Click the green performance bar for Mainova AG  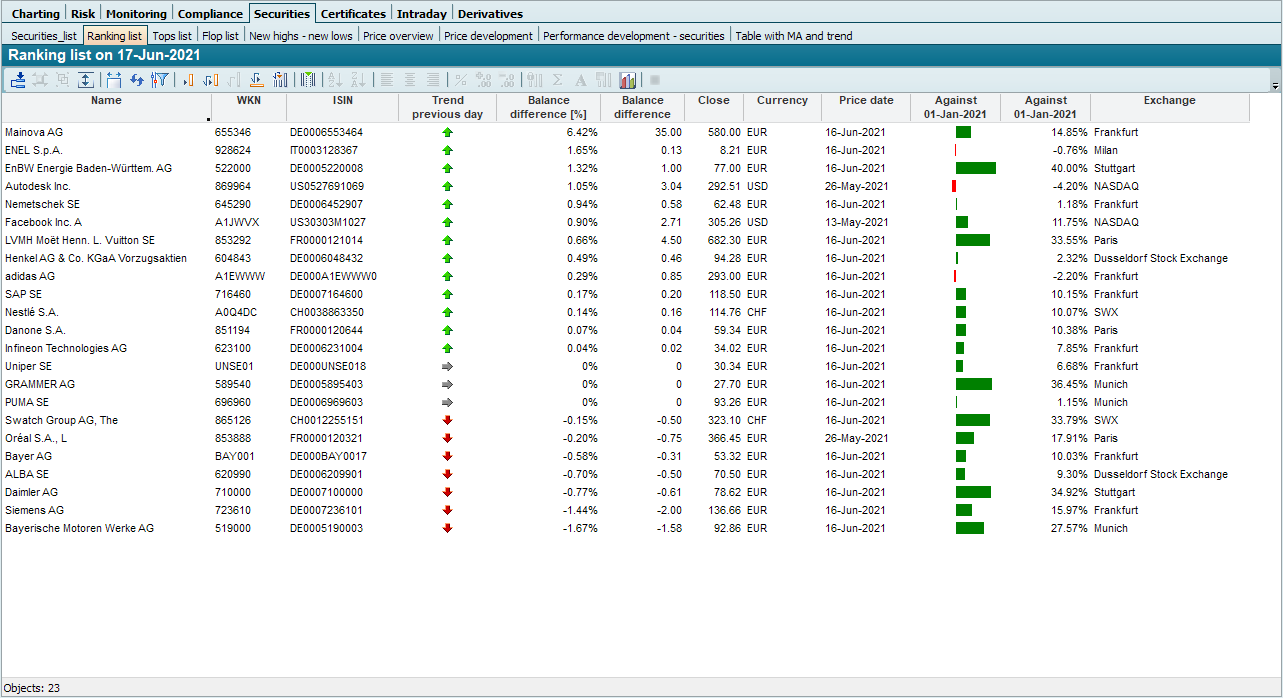pos(963,132)
